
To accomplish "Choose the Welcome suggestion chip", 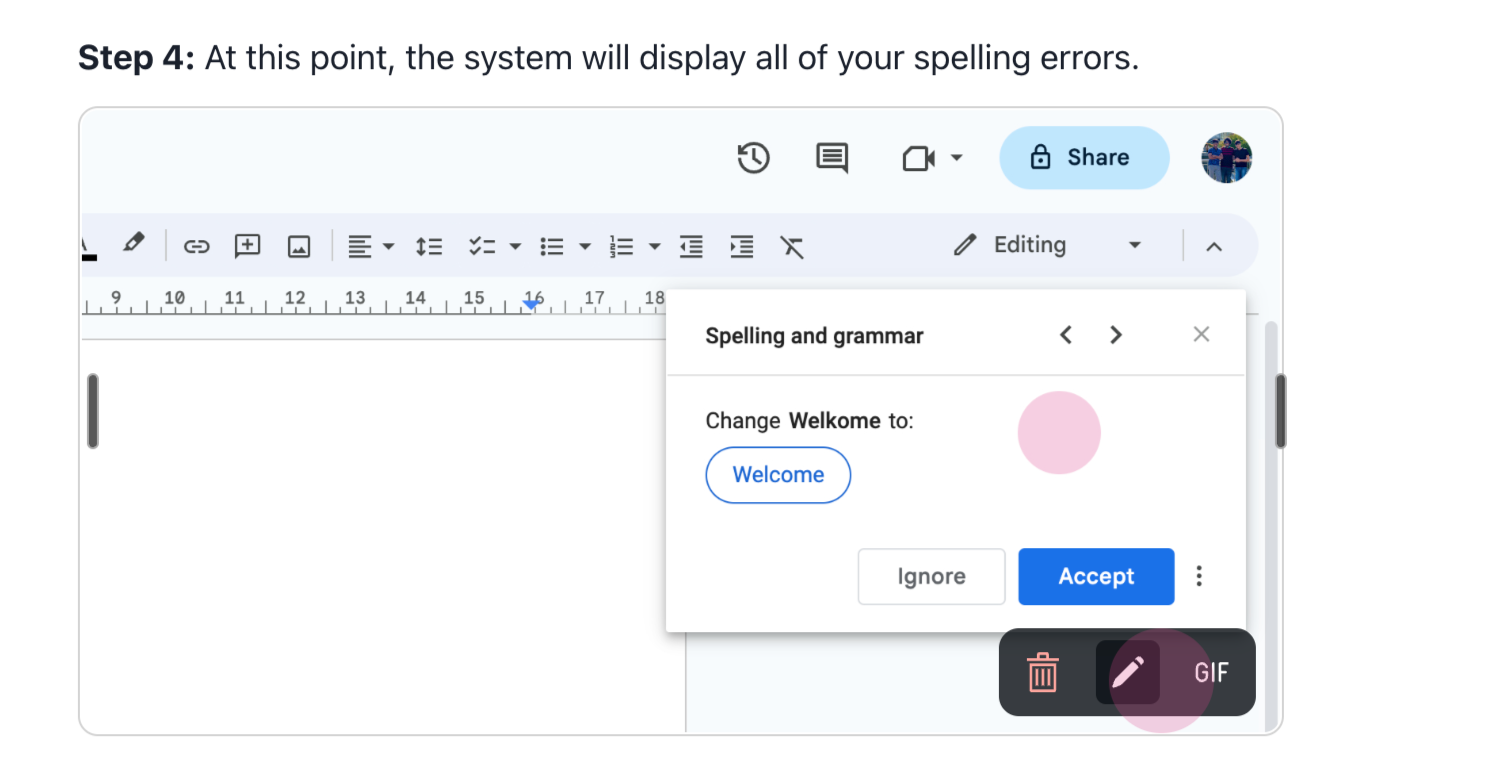I will tap(778, 475).
